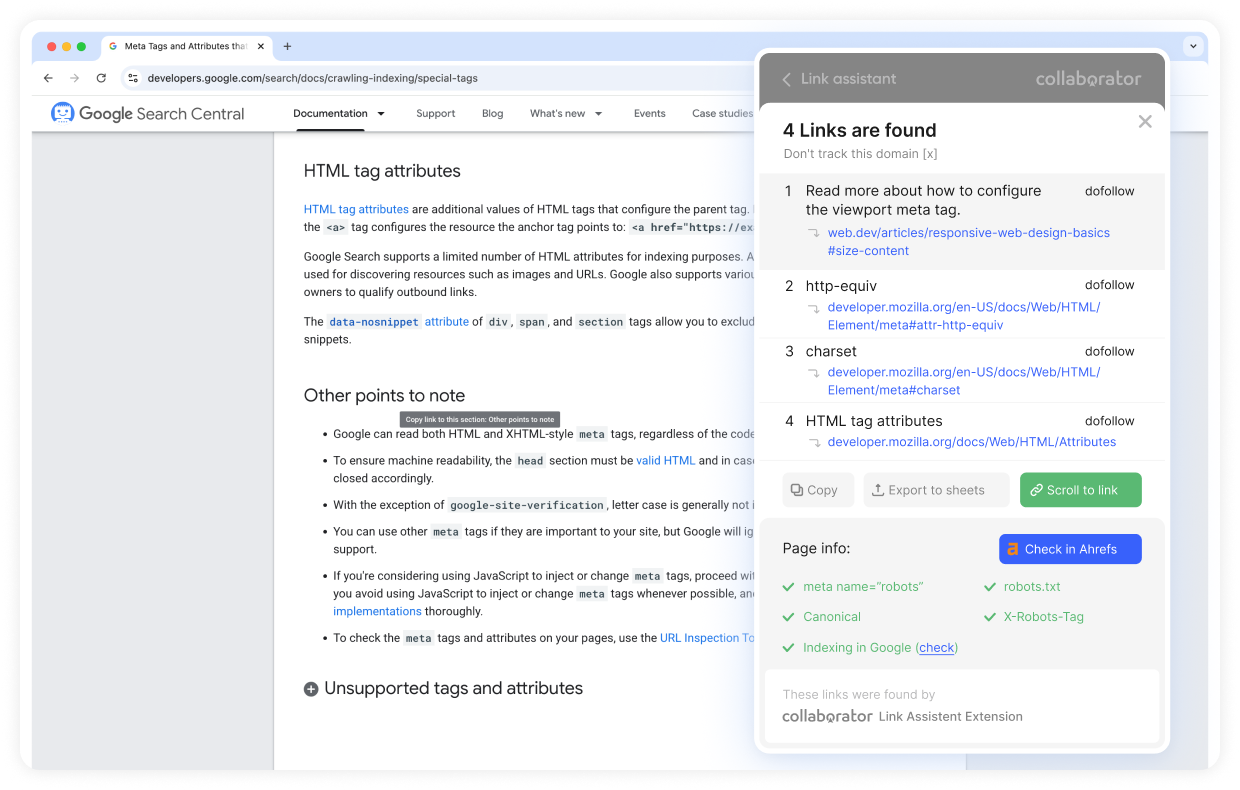
Task: Click the Google Search Central logo
Action: pos(148,113)
